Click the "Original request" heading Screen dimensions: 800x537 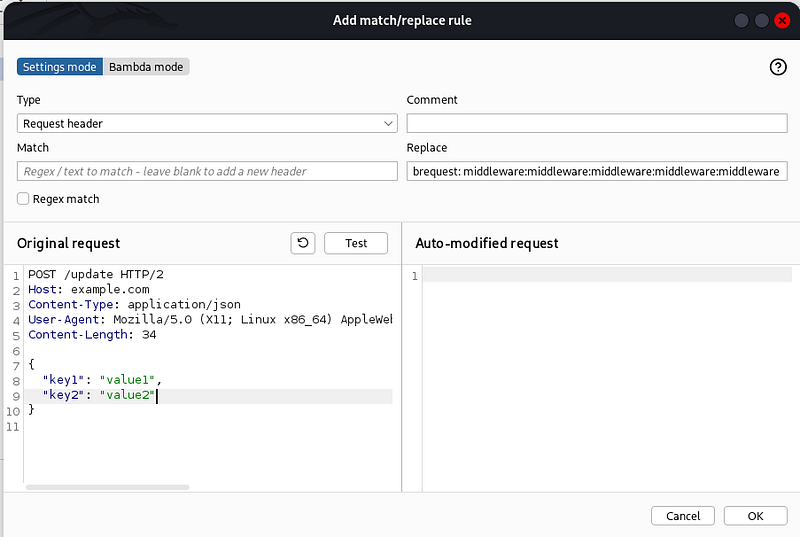(x=68, y=243)
